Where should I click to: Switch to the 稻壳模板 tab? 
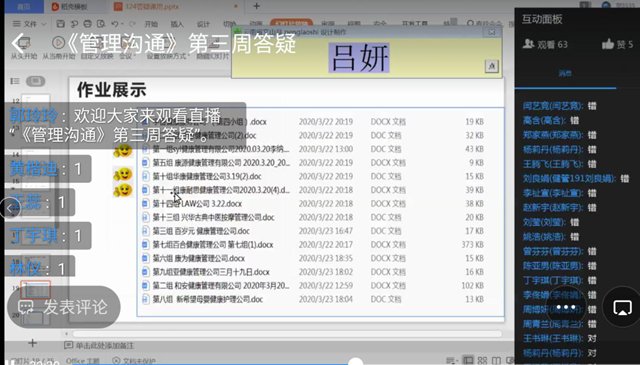70,6
